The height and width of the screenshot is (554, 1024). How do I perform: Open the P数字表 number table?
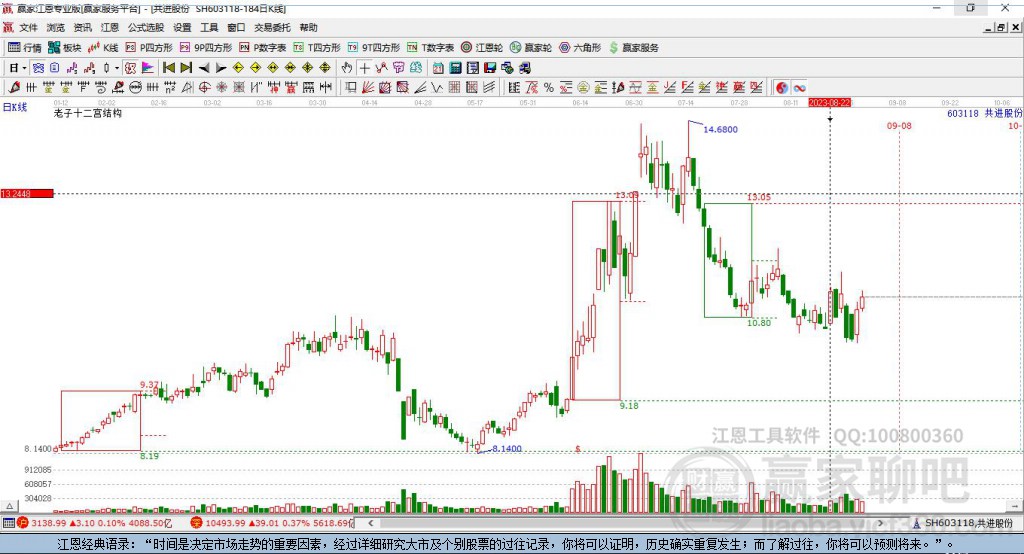click(x=263, y=48)
